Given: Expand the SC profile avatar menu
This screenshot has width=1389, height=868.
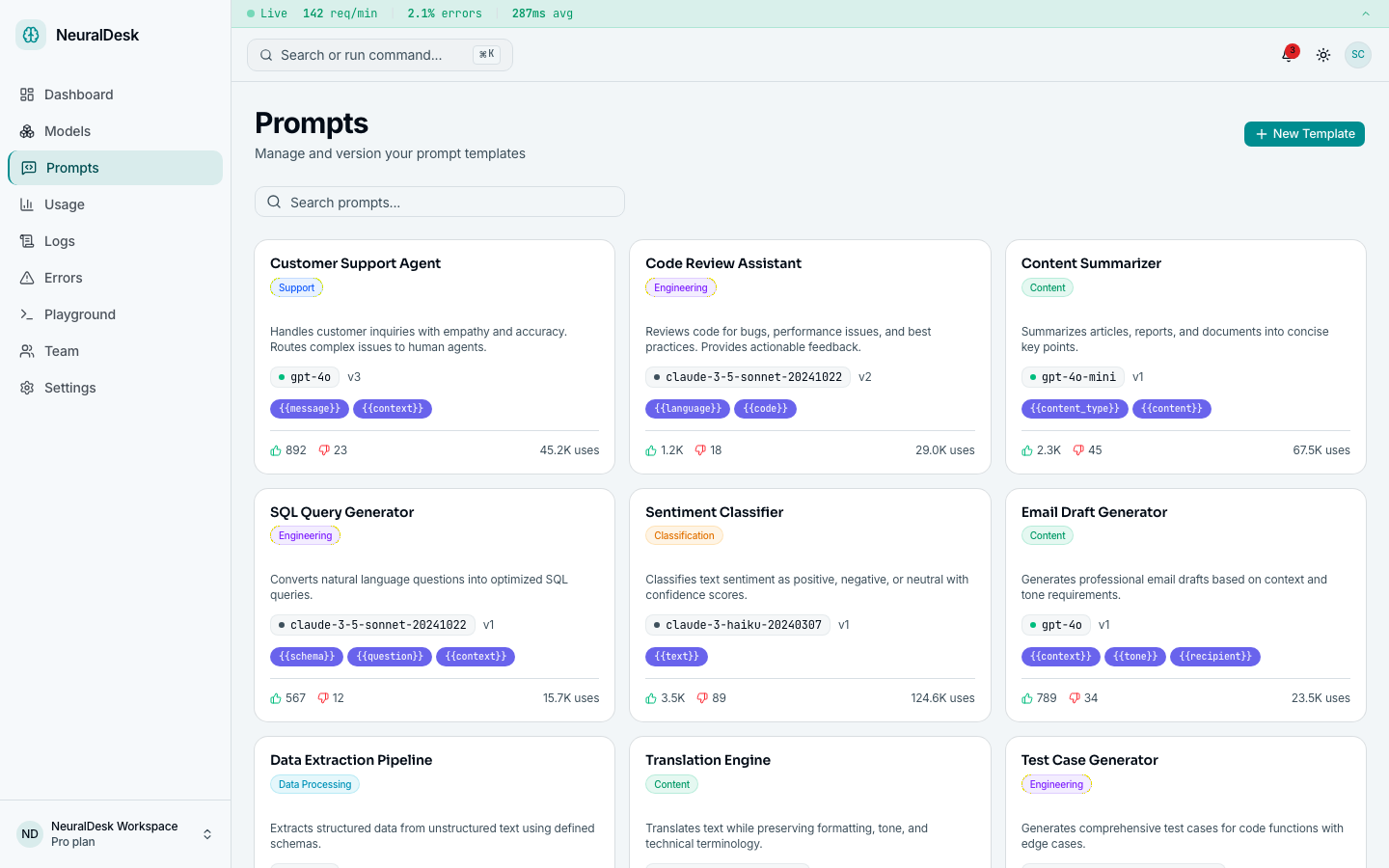Looking at the screenshot, I should [x=1357, y=55].
